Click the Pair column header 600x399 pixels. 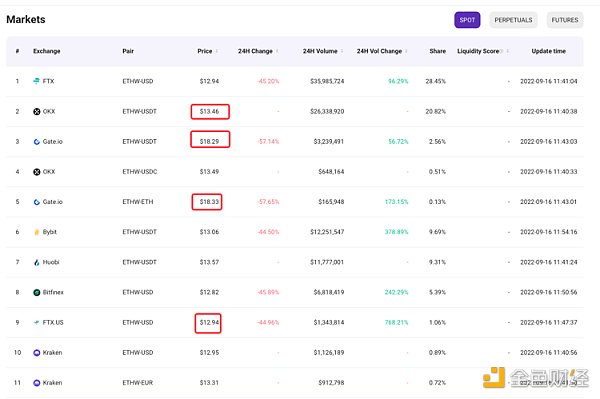pos(128,51)
